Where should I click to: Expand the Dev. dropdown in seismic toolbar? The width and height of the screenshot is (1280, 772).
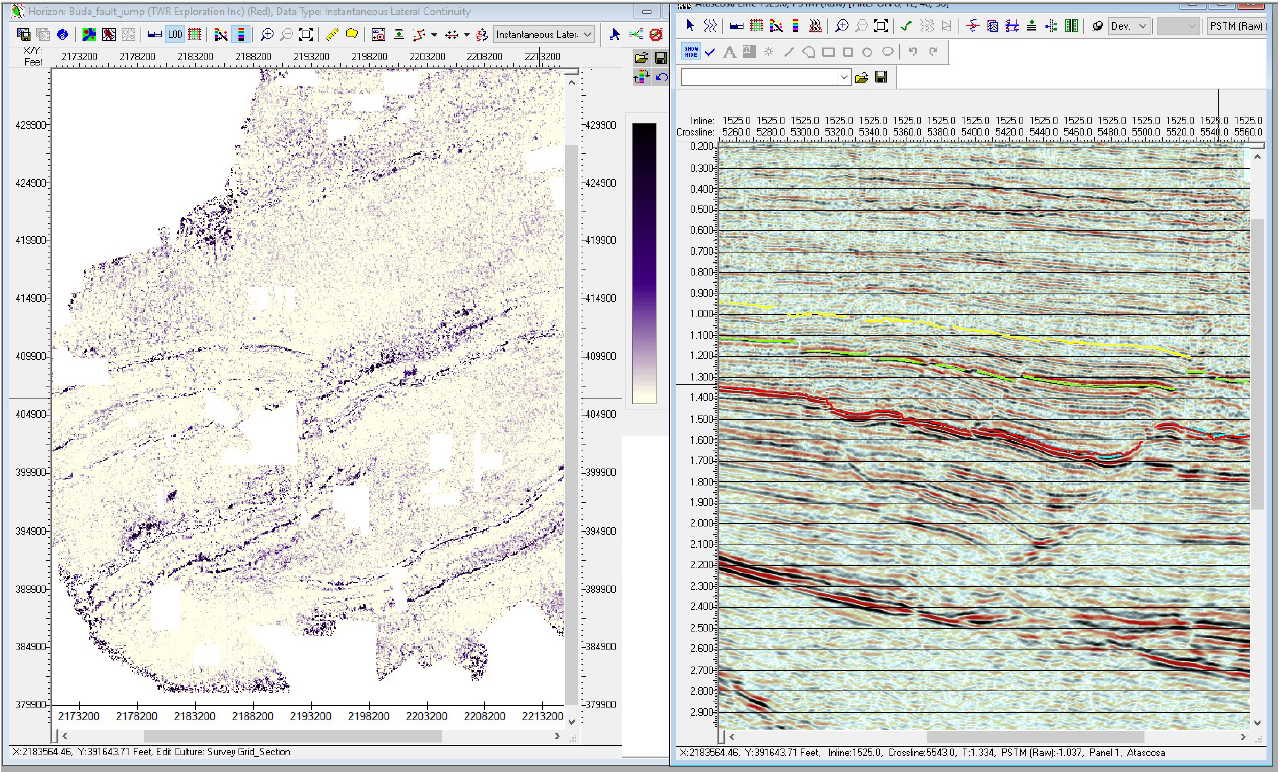pos(1129,26)
